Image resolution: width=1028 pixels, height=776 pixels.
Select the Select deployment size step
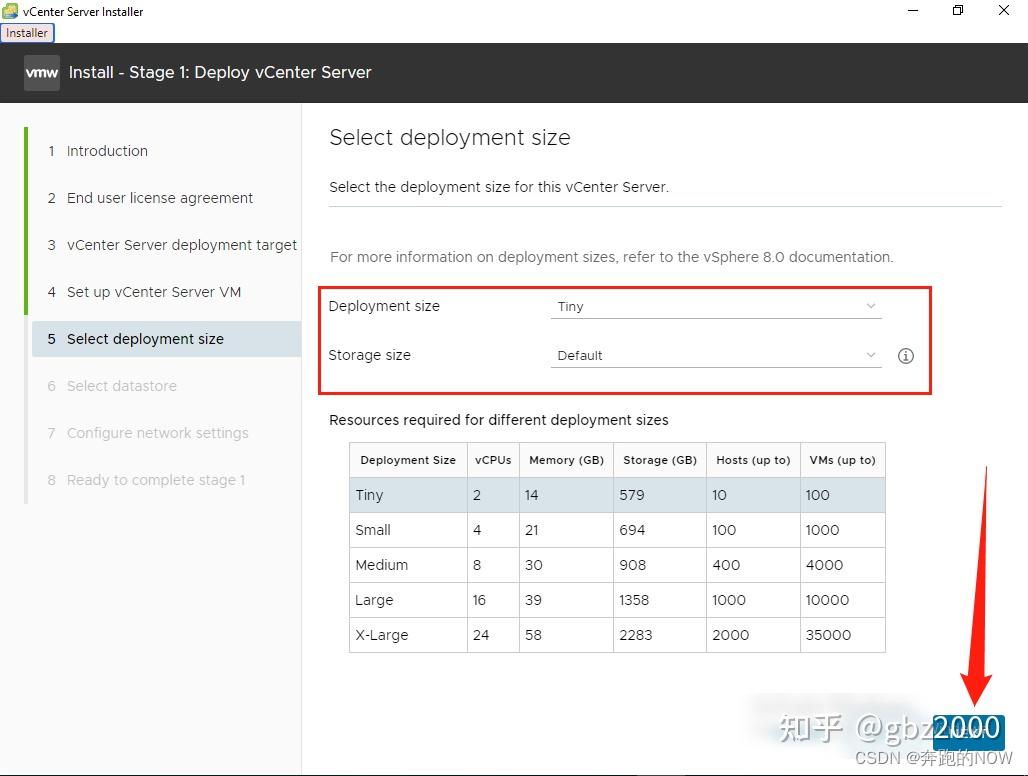pyautogui.click(x=145, y=339)
